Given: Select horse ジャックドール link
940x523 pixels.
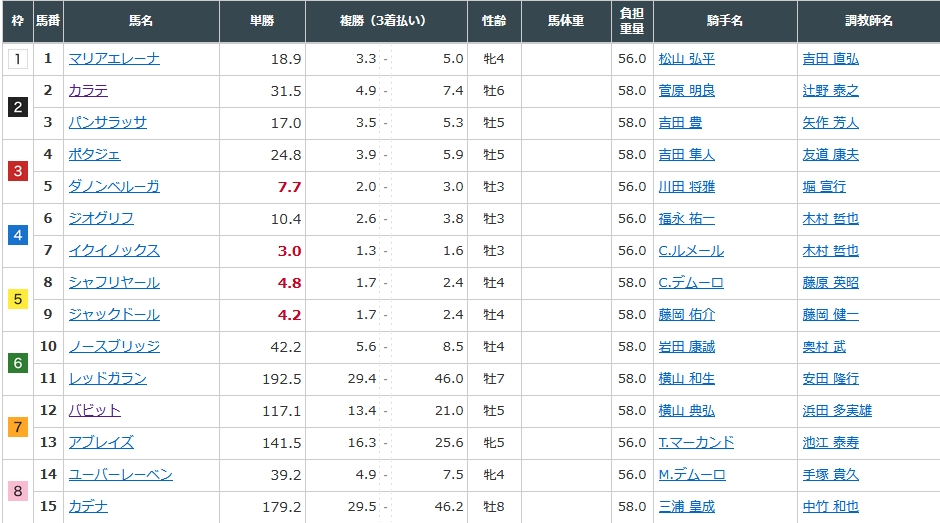Looking at the screenshot, I should pyautogui.click(x=114, y=315).
